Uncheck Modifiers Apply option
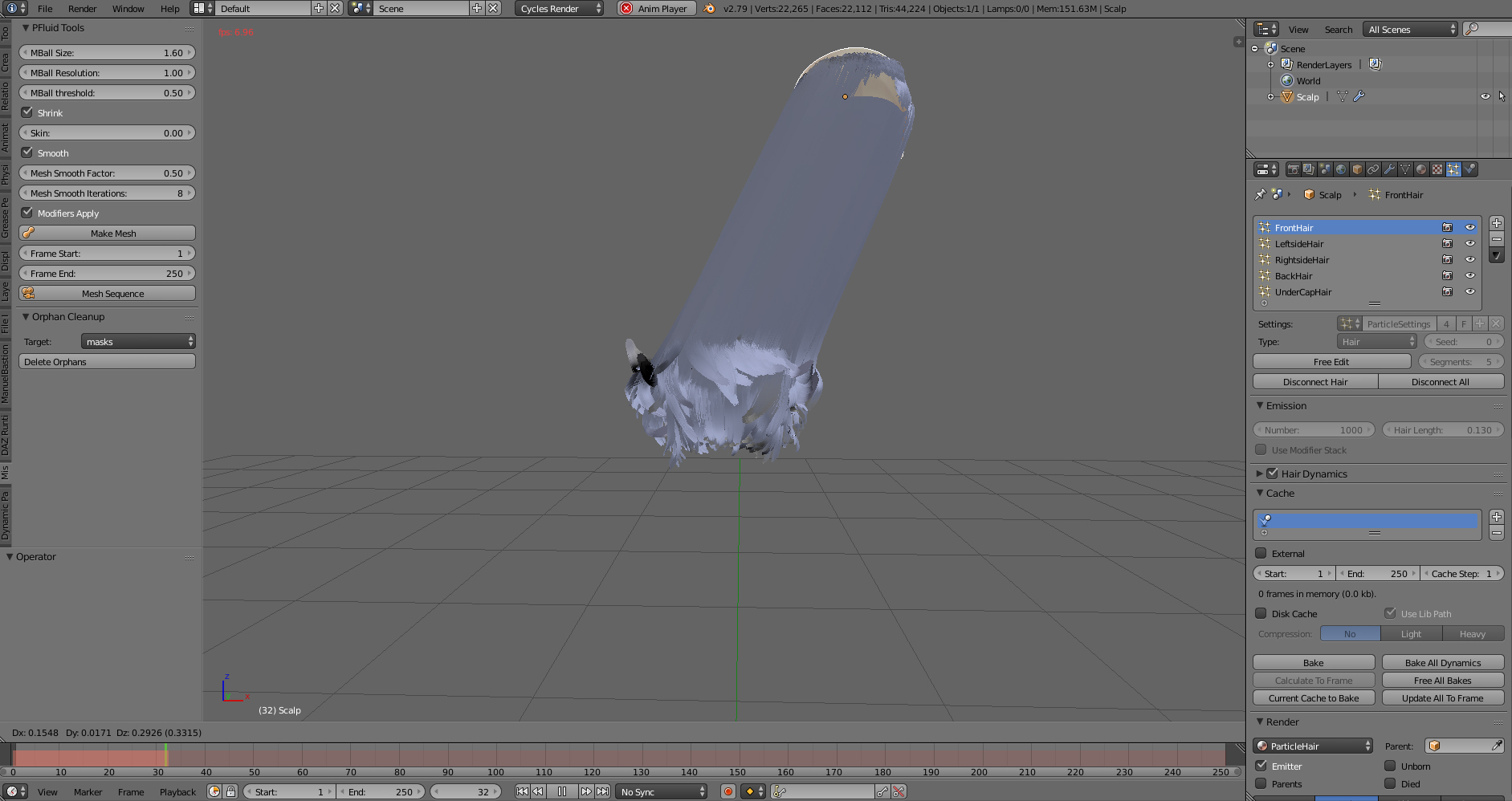This screenshot has width=1512, height=801. point(27,213)
